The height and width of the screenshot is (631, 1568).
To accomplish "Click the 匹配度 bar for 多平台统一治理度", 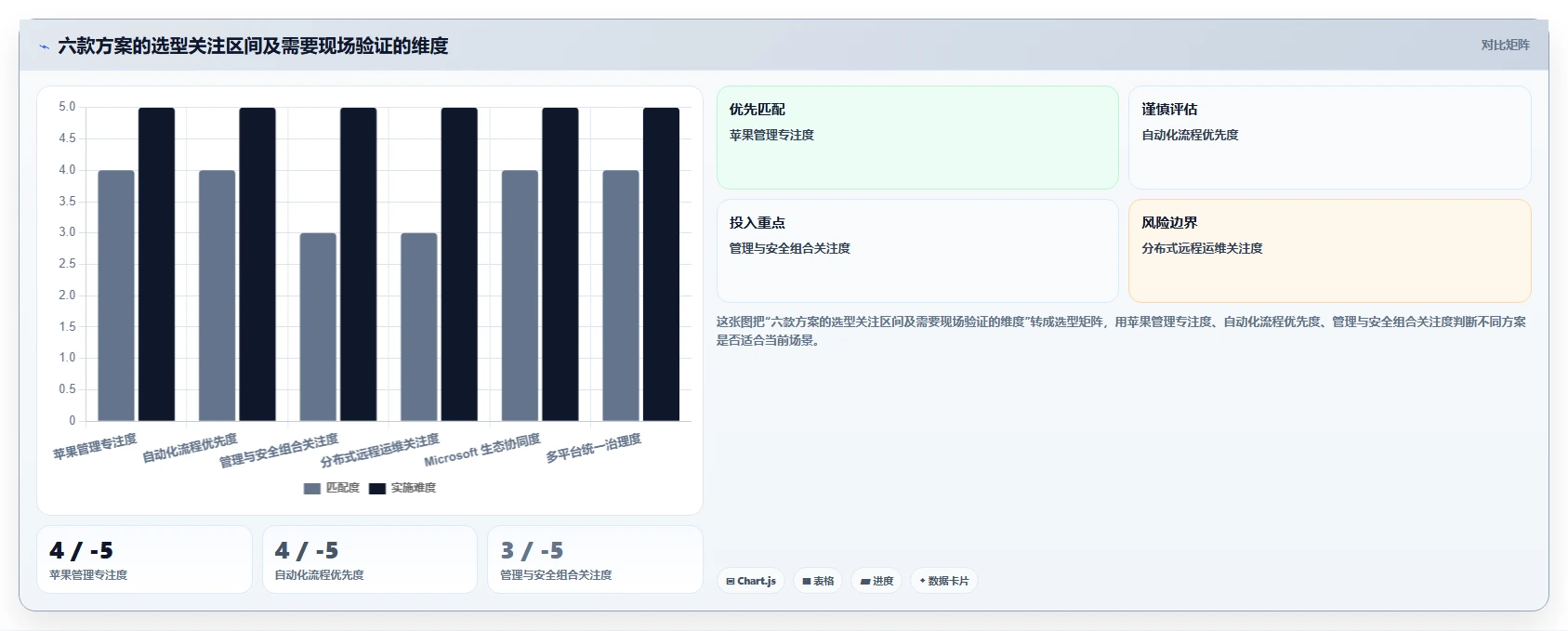I will pyautogui.click(x=621, y=296).
